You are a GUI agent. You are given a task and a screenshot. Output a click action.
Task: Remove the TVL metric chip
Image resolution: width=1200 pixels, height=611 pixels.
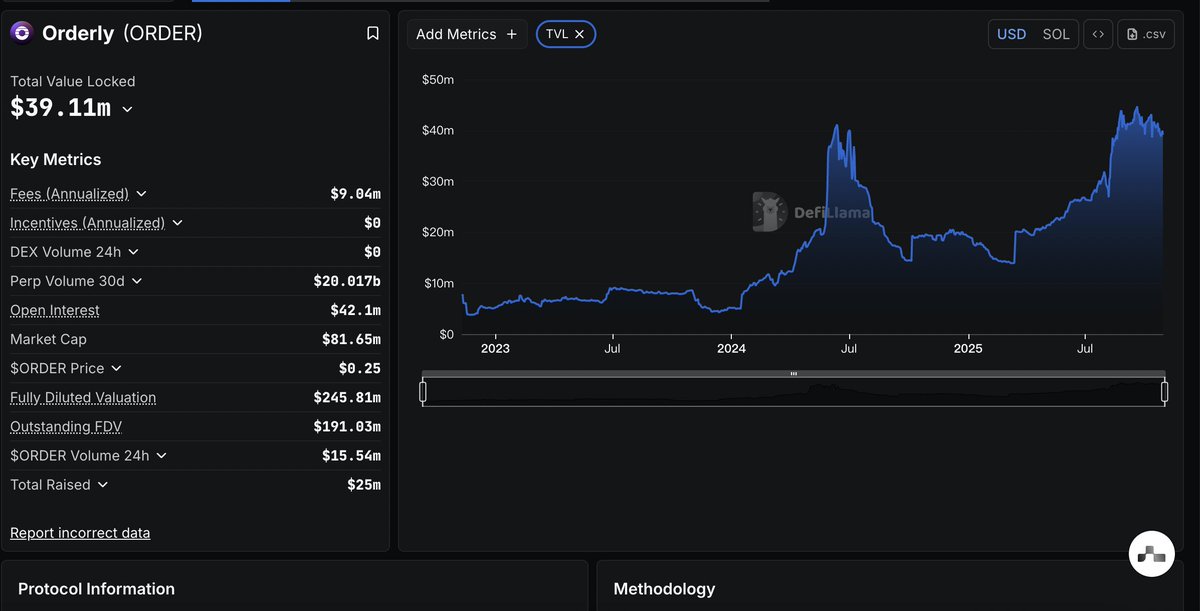[579, 34]
